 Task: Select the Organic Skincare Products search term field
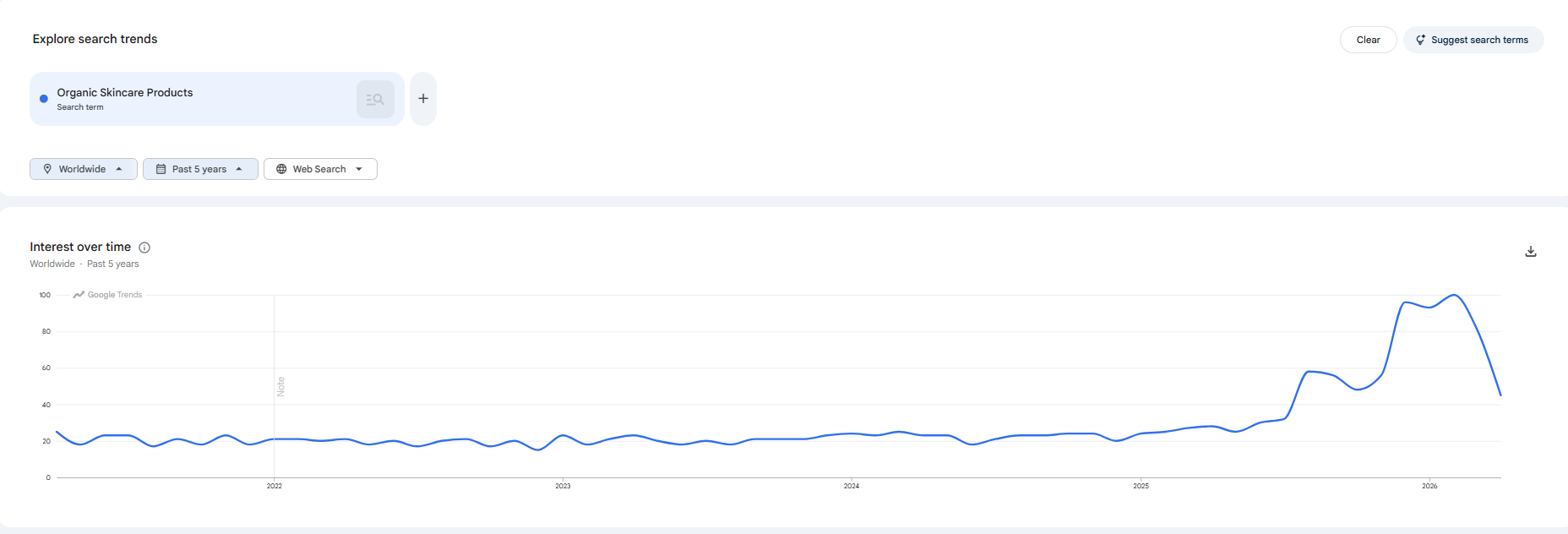(x=217, y=99)
